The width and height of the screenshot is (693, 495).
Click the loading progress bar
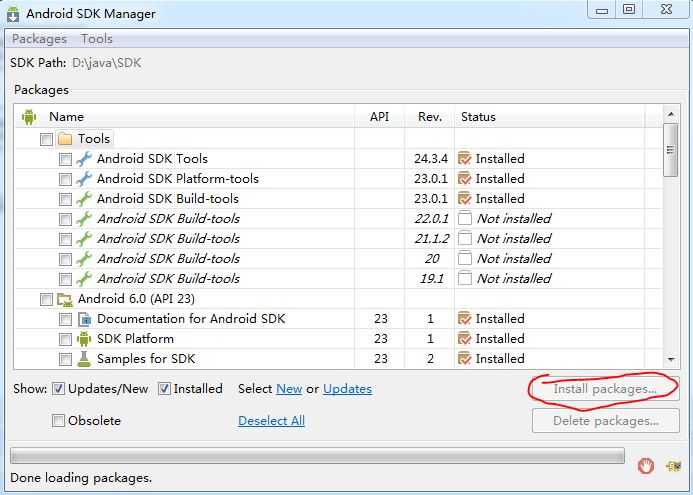[x=317, y=456]
